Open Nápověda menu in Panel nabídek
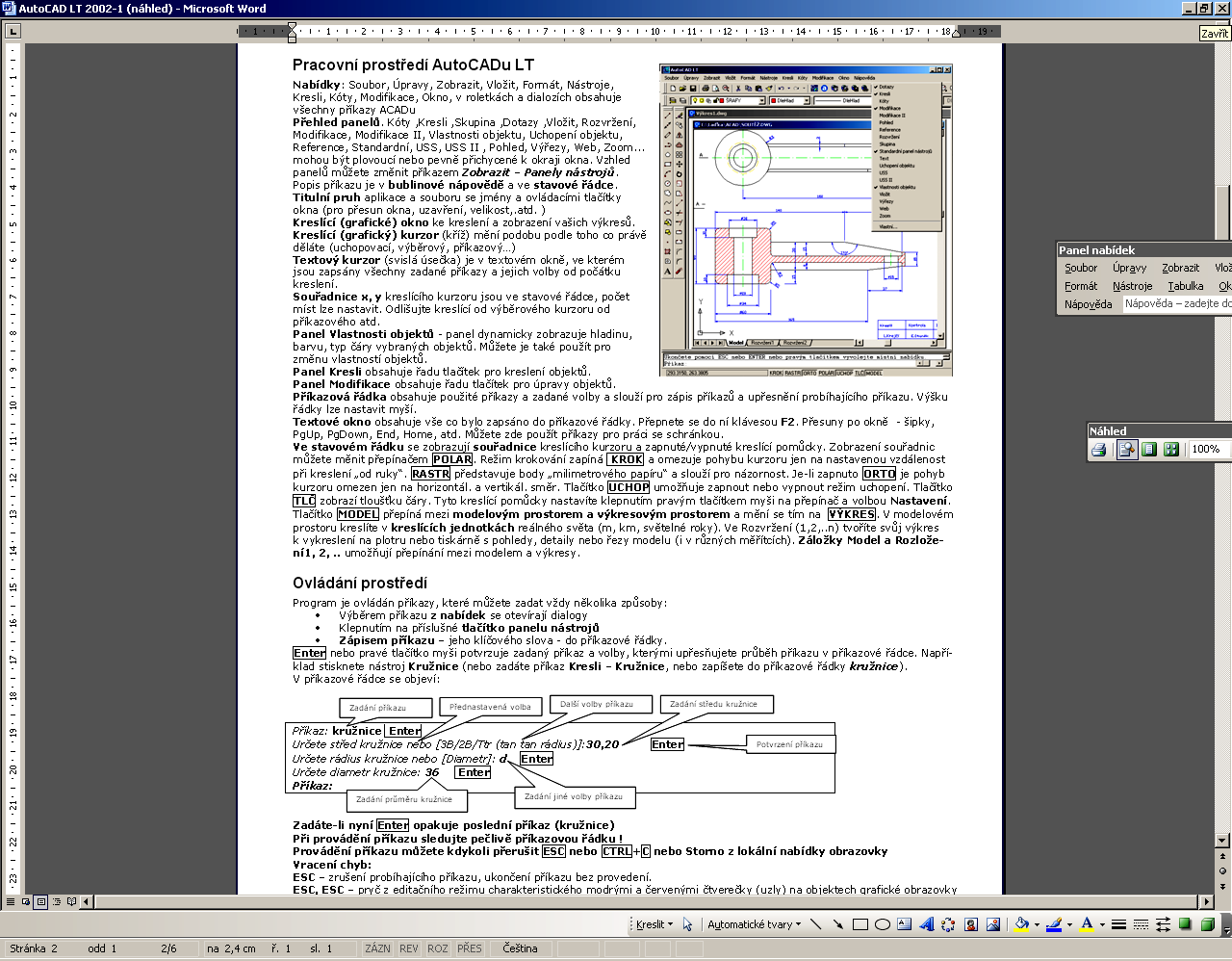1232x961 pixels. coord(1089,304)
